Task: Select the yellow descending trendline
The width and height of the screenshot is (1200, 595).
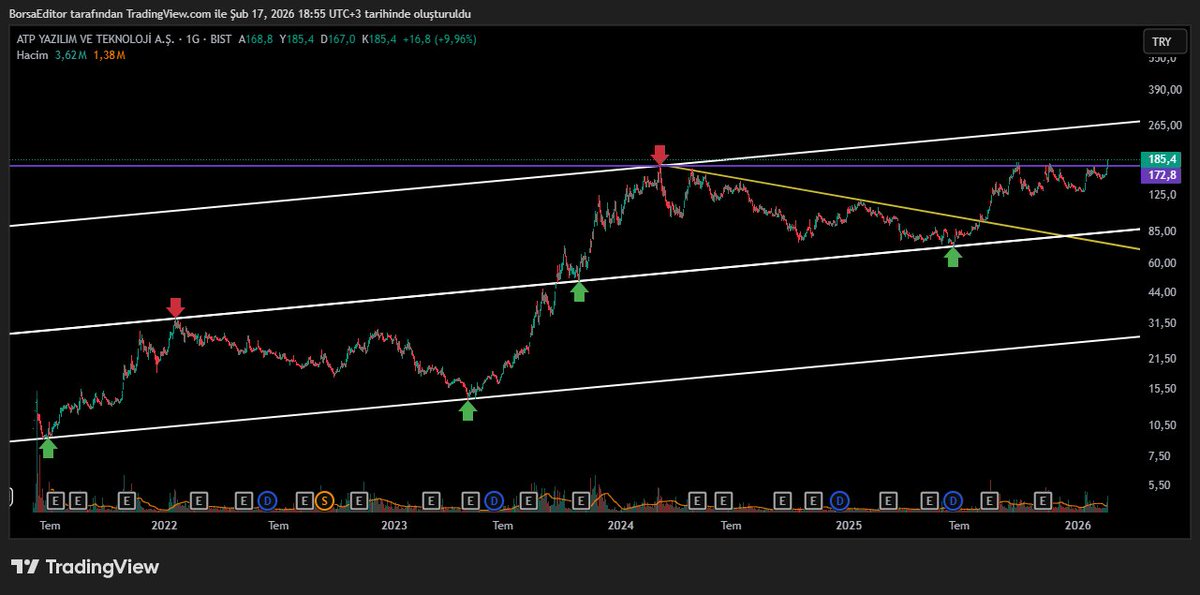Action: tap(900, 206)
